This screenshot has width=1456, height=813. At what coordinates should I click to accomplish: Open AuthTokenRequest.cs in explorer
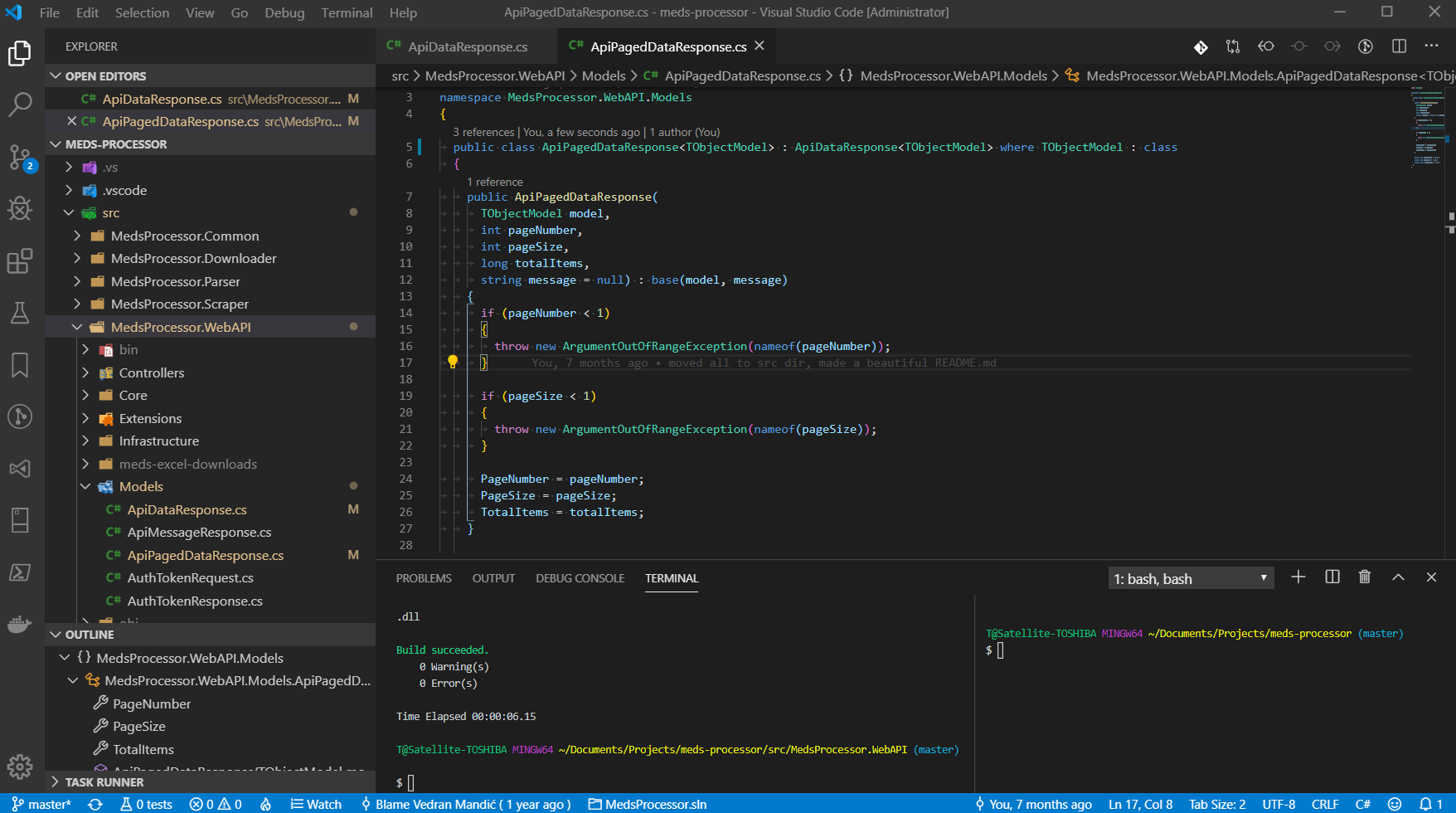[x=210, y=577]
